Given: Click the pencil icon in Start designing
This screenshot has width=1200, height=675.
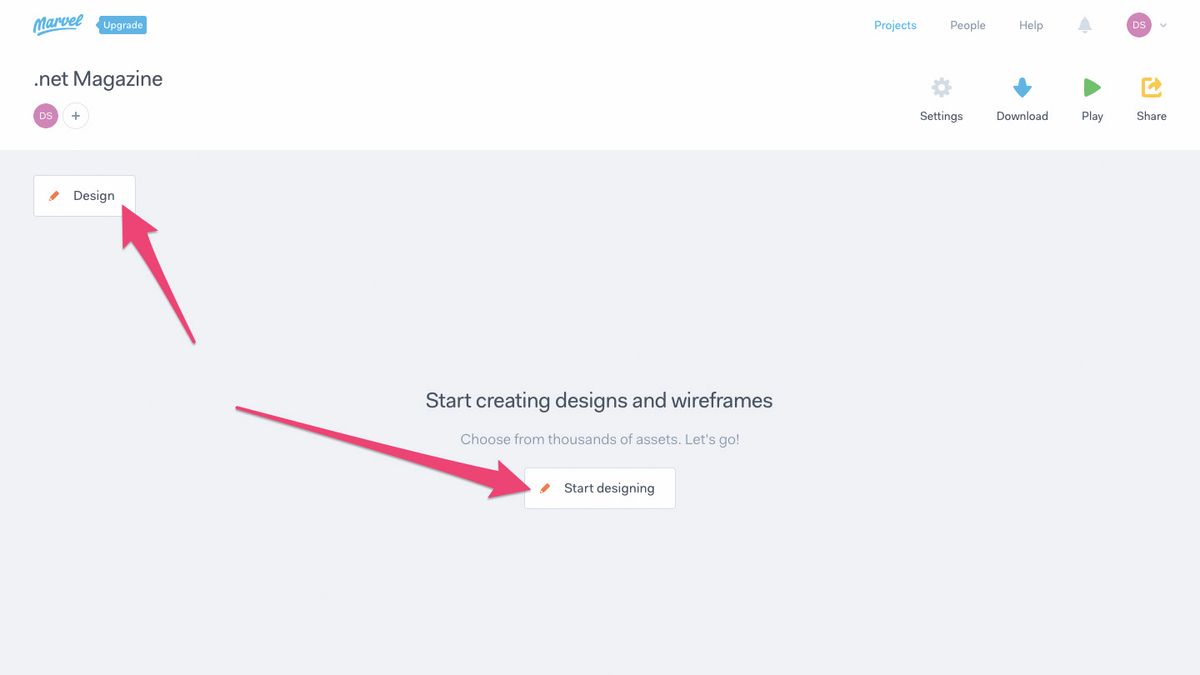Looking at the screenshot, I should [545, 488].
